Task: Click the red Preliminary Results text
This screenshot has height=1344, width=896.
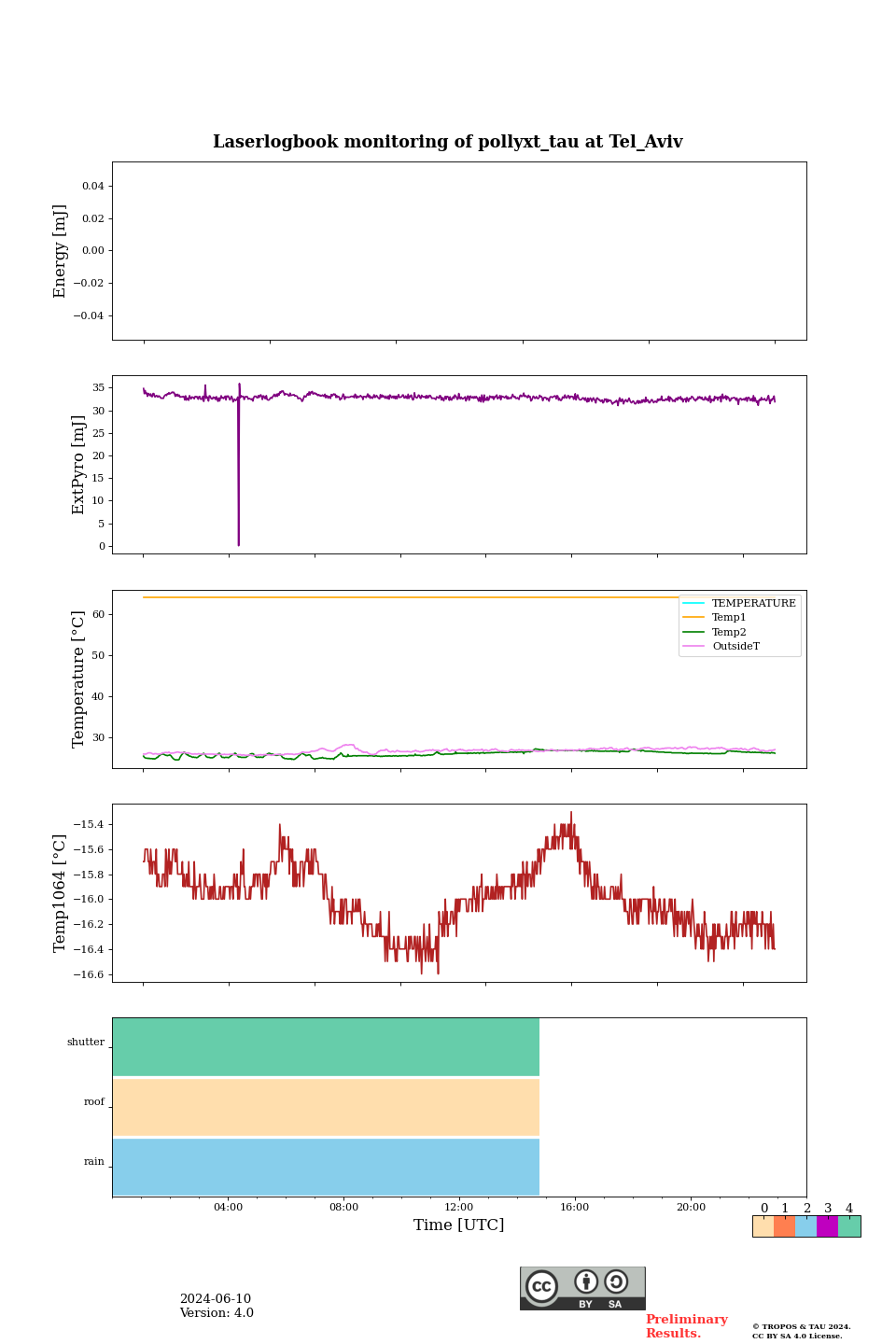Action: (686, 1326)
